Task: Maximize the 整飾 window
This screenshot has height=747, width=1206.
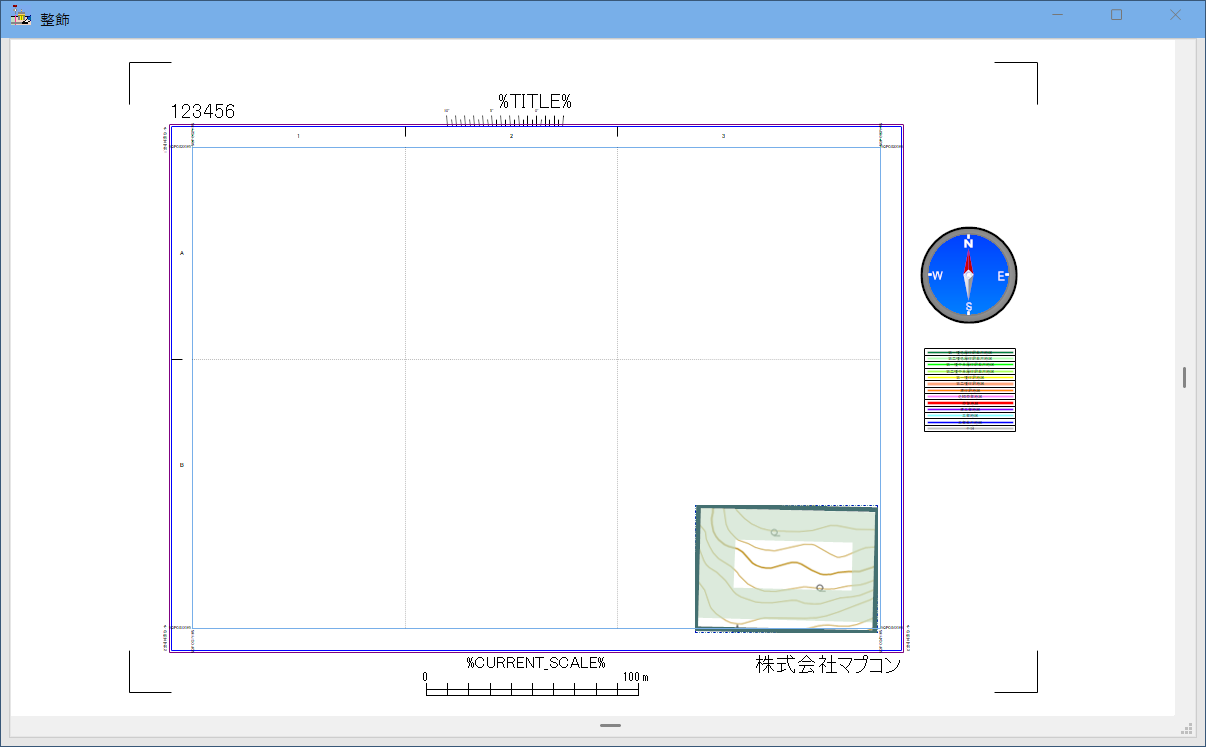Action: pyautogui.click(x=1117, y=15)
